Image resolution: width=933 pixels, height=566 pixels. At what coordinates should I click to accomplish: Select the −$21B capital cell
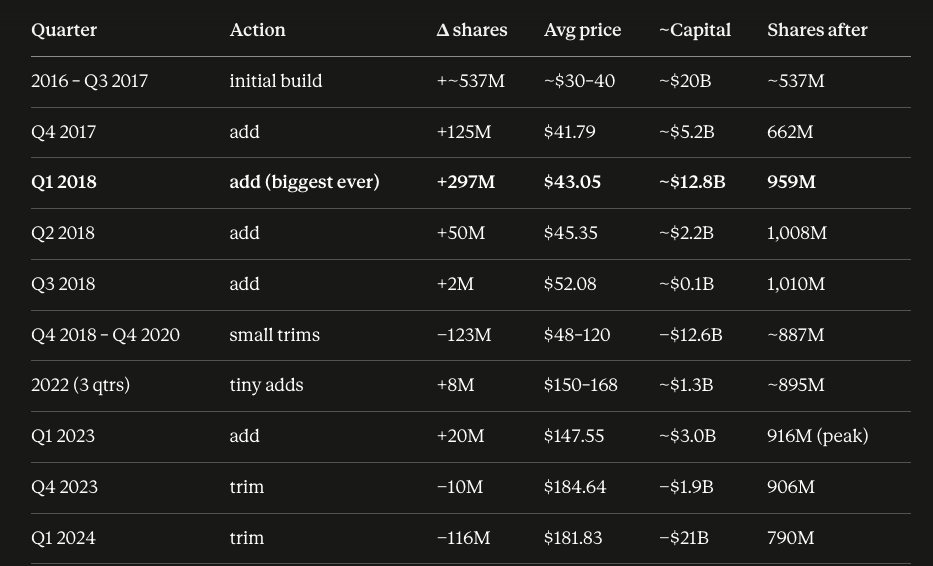[684, 538]
